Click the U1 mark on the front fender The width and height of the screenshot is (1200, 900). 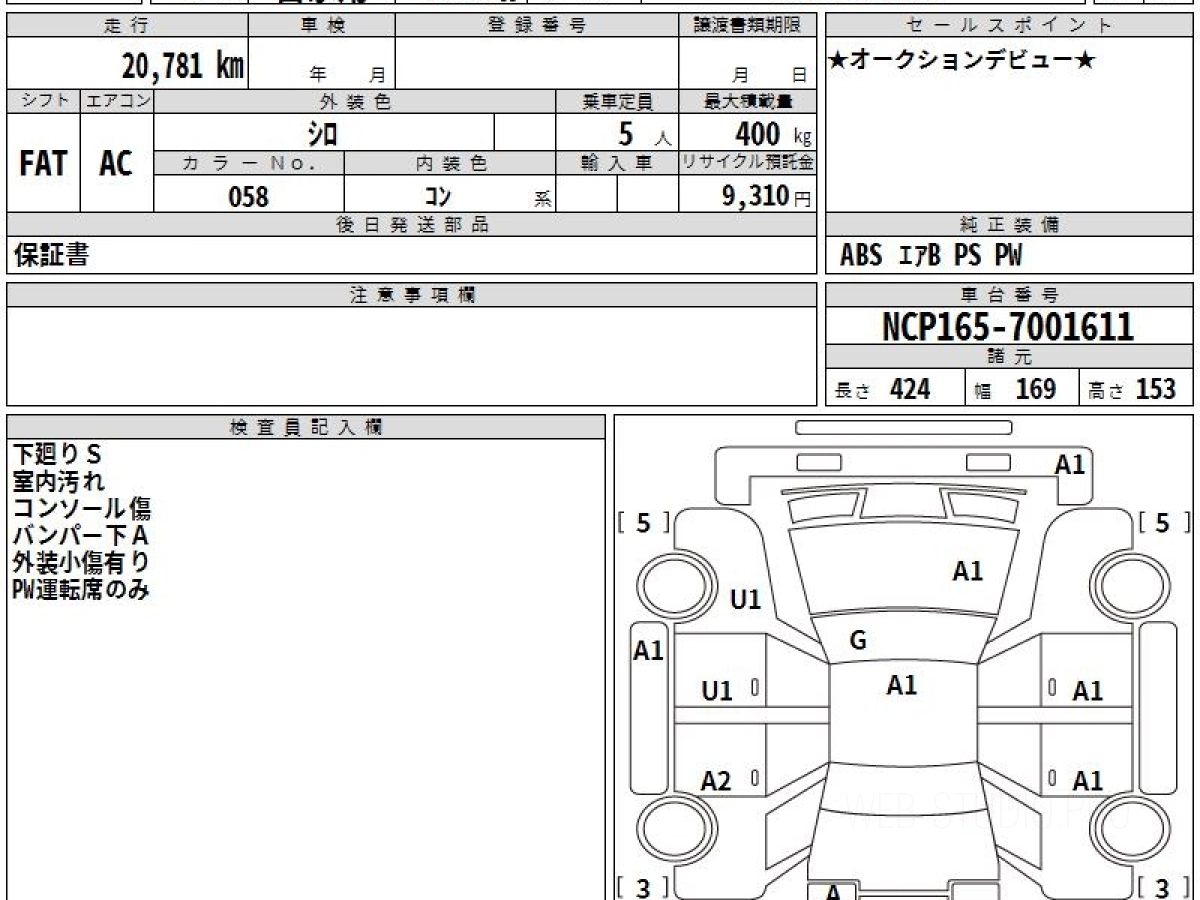746,600
